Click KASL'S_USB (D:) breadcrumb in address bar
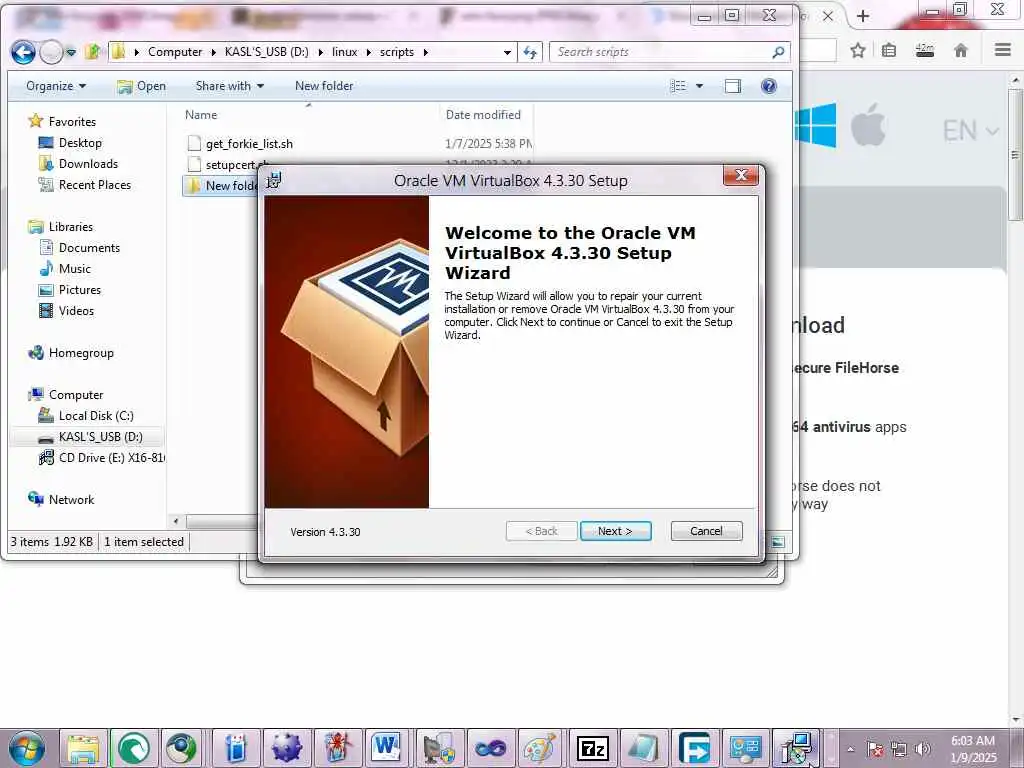The height and width of the screenshot is (768, 1024). click(266, 52)
